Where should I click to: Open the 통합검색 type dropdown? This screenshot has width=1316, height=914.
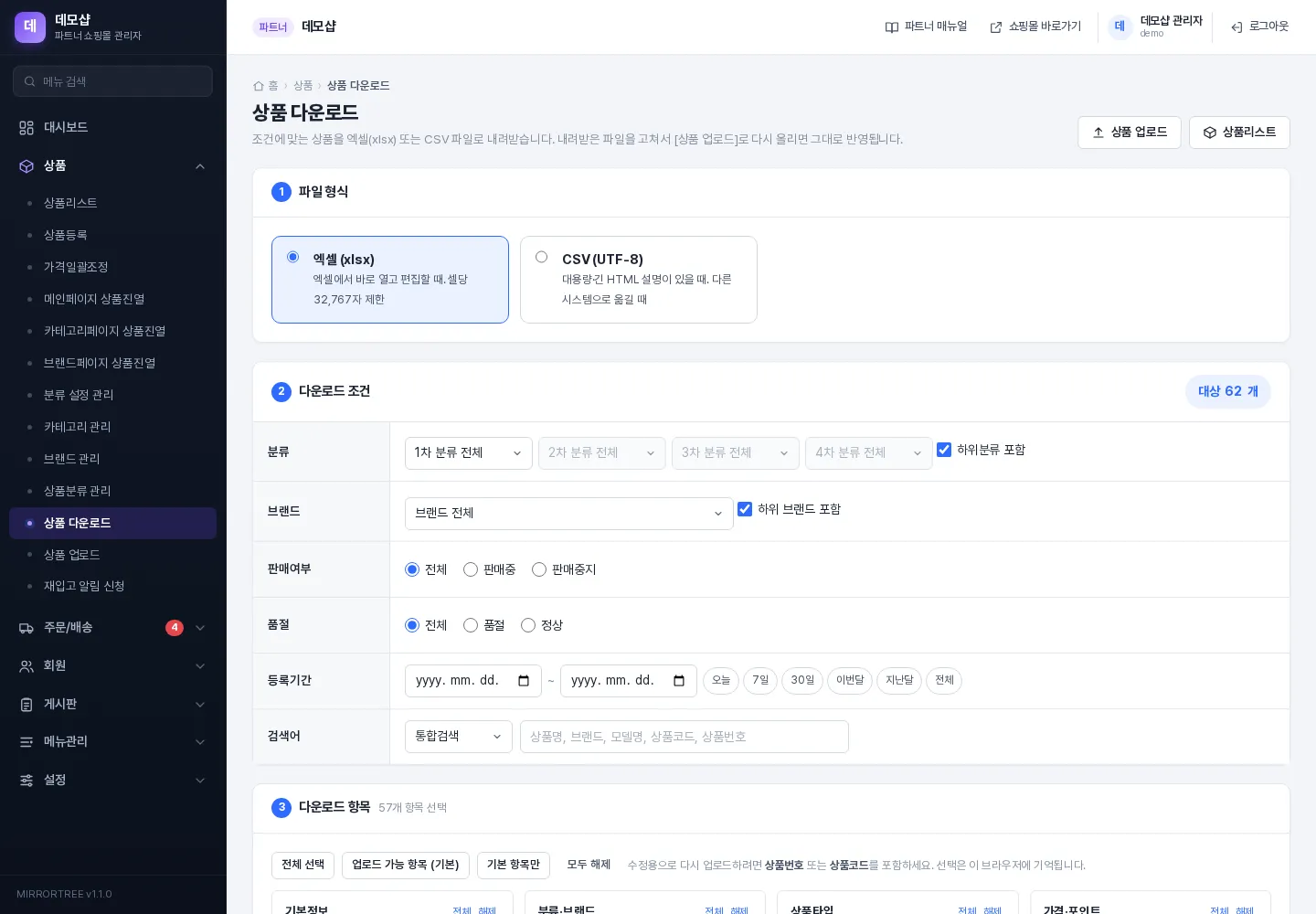click(459, 737)
